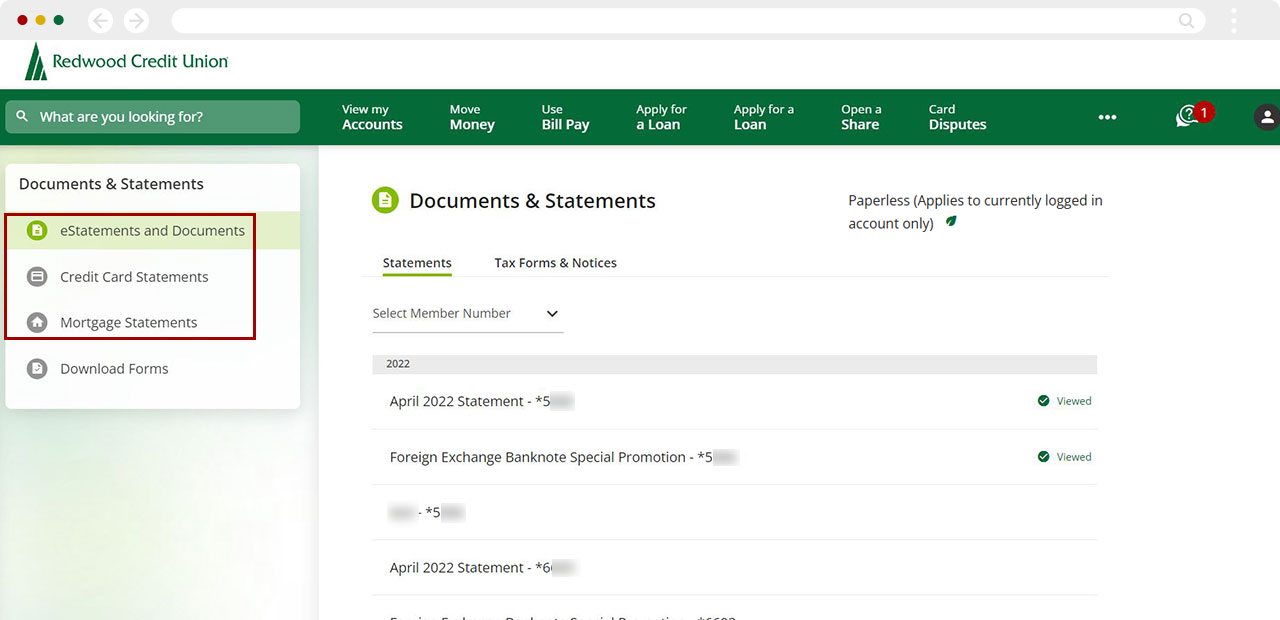The height and width of the screenshot is (620, 1280).
Task: Click the 'What are you looking for?' search field
Action: pyautogui.click(x=152, y=117)
